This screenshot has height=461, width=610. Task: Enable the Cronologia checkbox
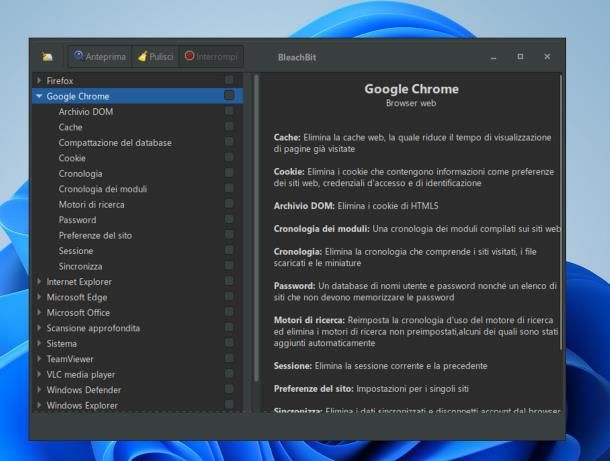tap(229, 173)
